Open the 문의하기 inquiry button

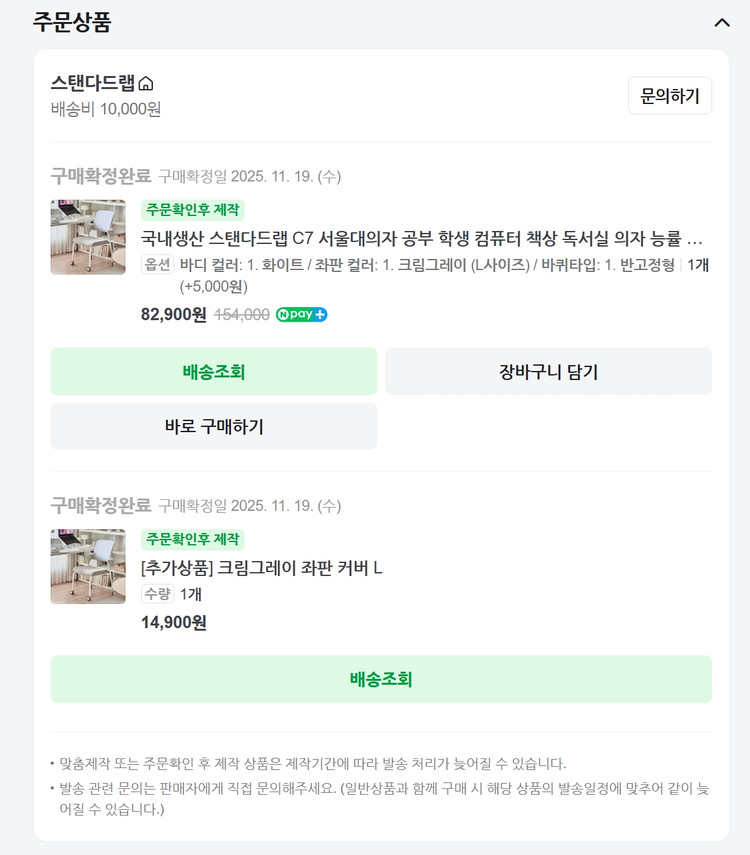pyautogui.click(x=669, y=95)
